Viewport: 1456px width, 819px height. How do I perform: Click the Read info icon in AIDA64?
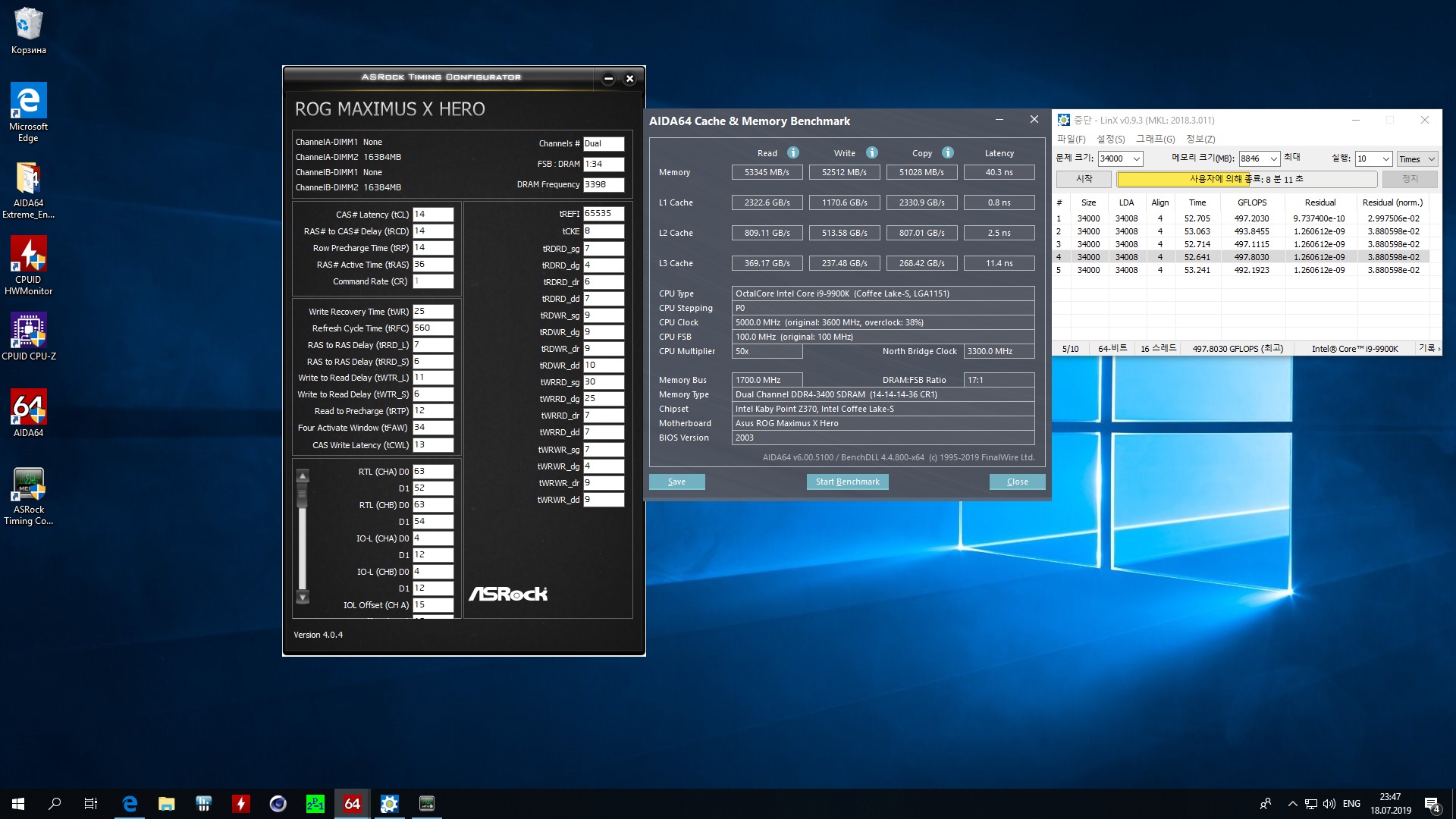pyautogui.click(x=793, y=152)
